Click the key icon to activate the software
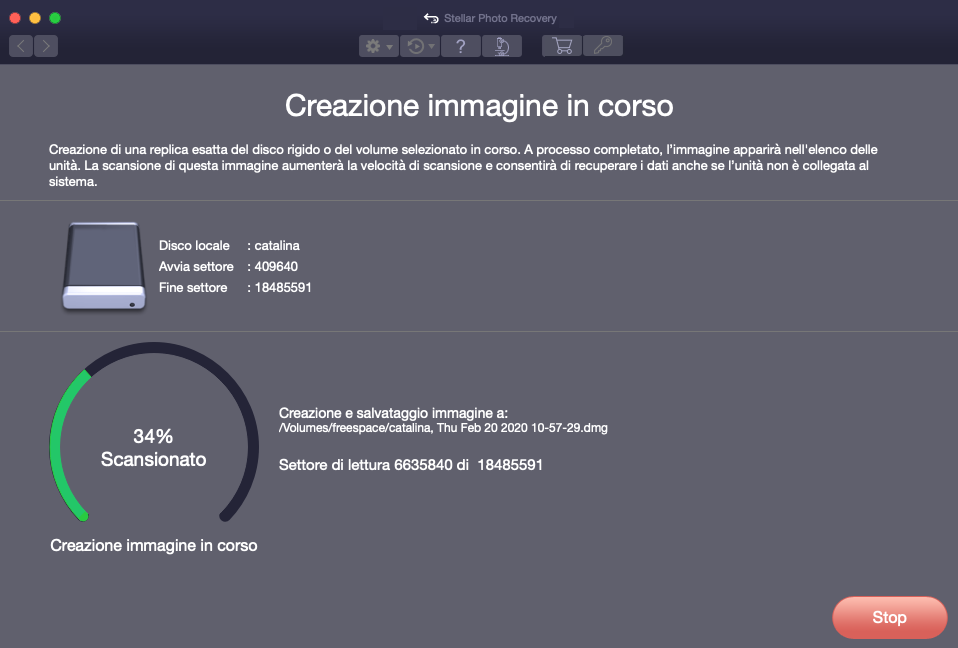The image size is (958, 648). [x=603, y=46]
